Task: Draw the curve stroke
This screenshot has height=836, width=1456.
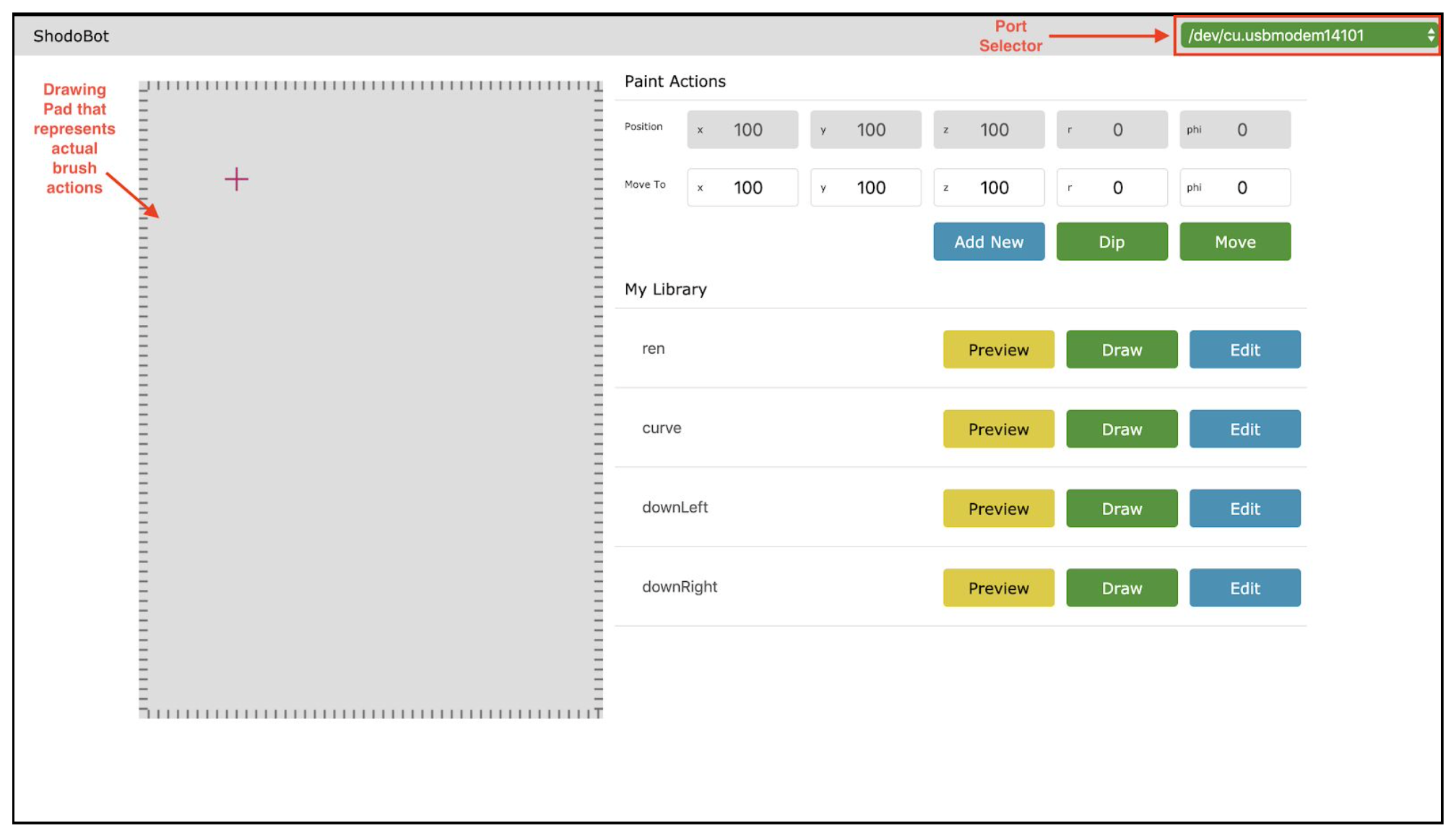Action: click(1121, 429)
